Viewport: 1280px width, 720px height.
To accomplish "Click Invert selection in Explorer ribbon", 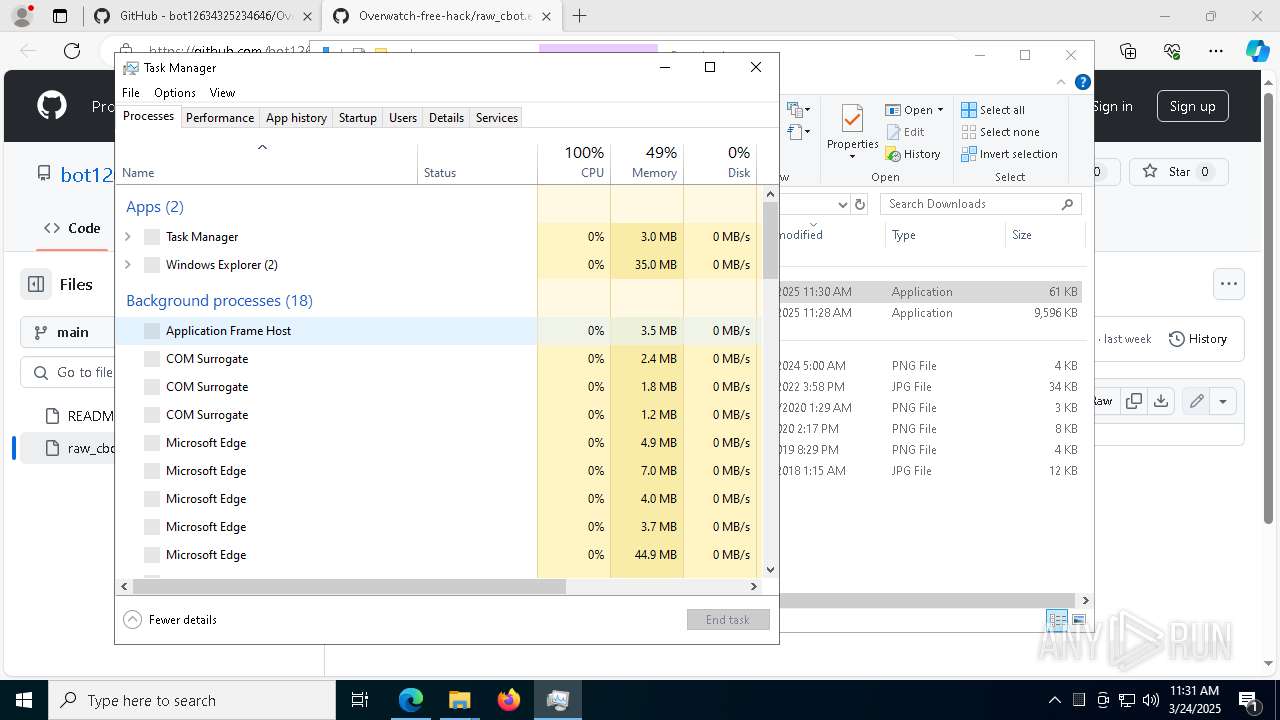I will click(1009, 154).
